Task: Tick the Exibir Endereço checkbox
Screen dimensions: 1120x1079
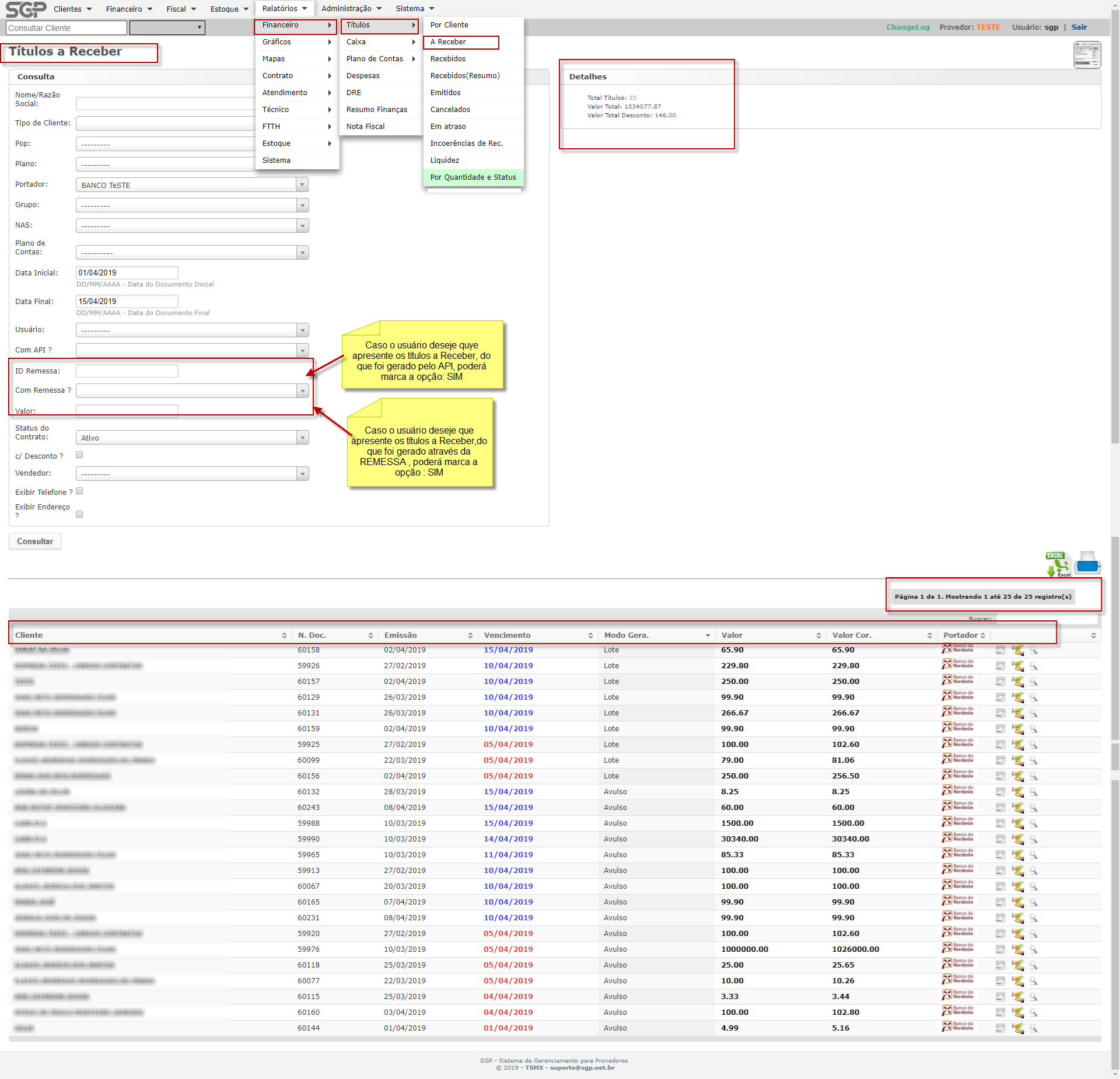Action: pos(79,514)
